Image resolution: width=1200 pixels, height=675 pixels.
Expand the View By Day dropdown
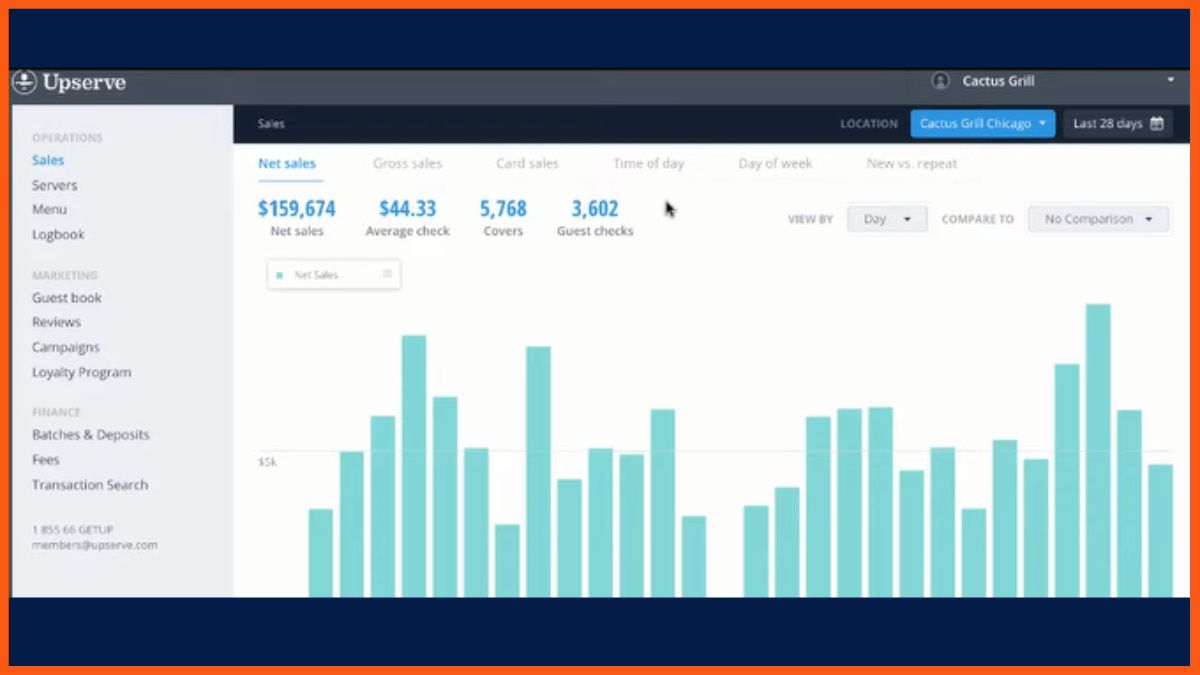click(886, 219)
